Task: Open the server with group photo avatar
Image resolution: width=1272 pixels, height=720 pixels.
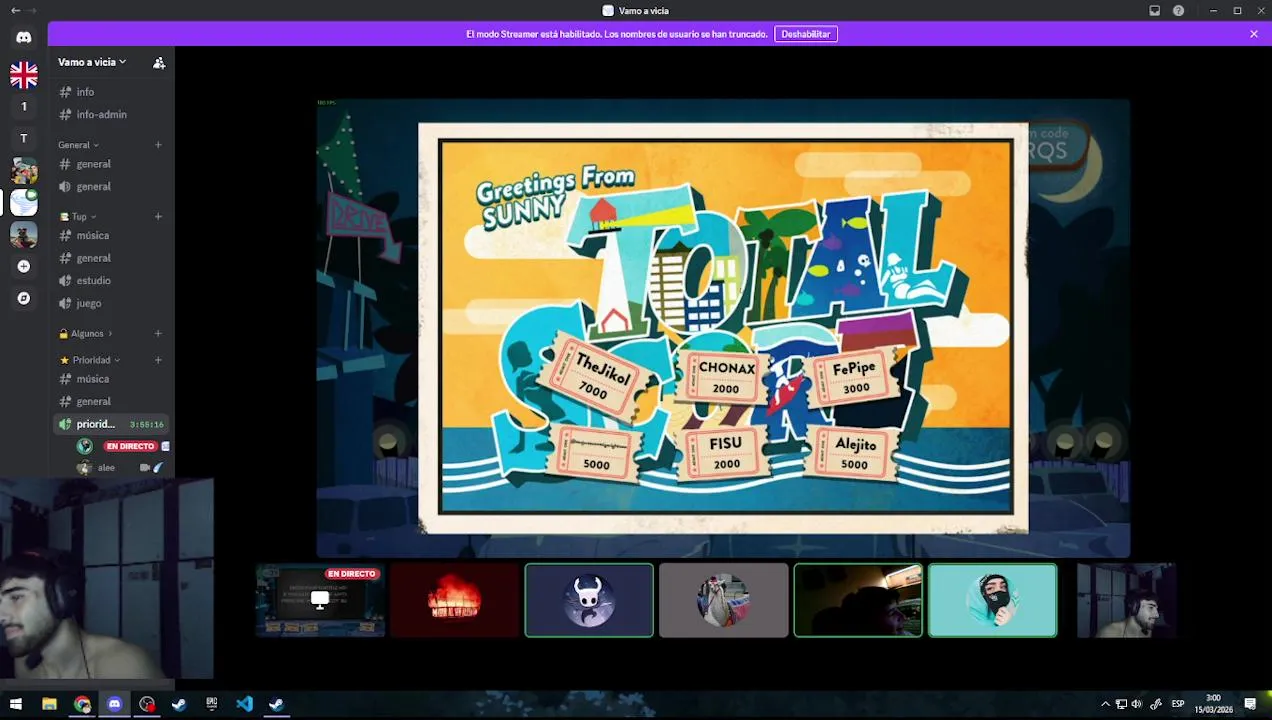Action: click(24, 170)
